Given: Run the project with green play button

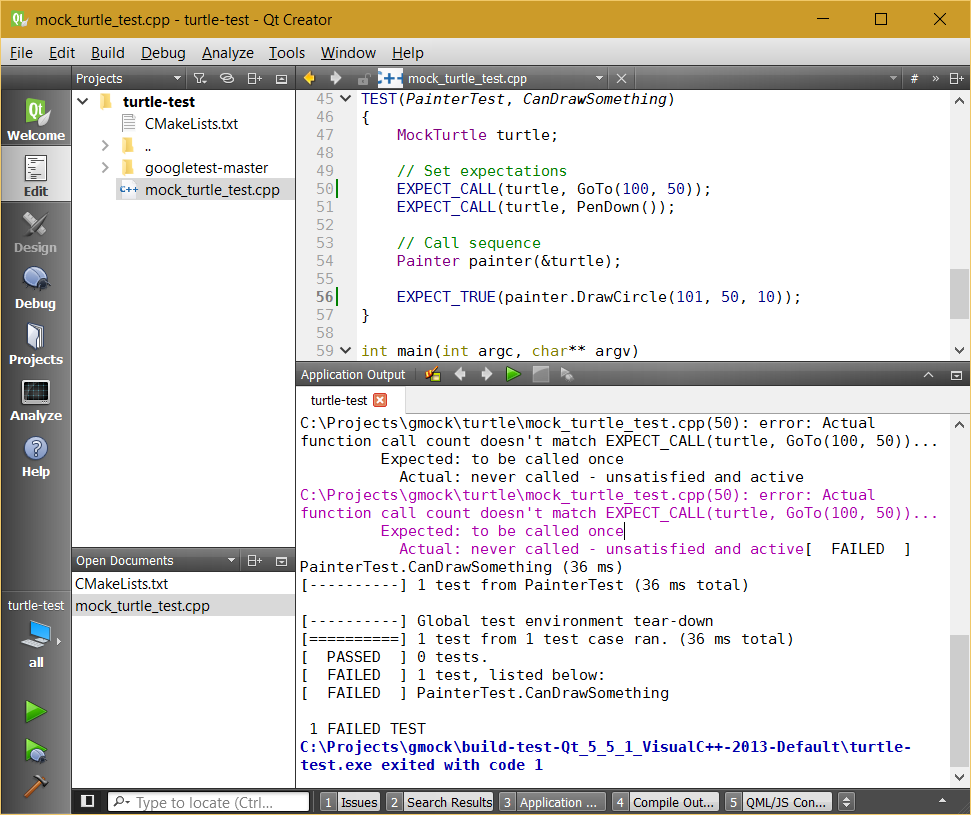Looking at the screenshot, I should click(x=36, y=712).
